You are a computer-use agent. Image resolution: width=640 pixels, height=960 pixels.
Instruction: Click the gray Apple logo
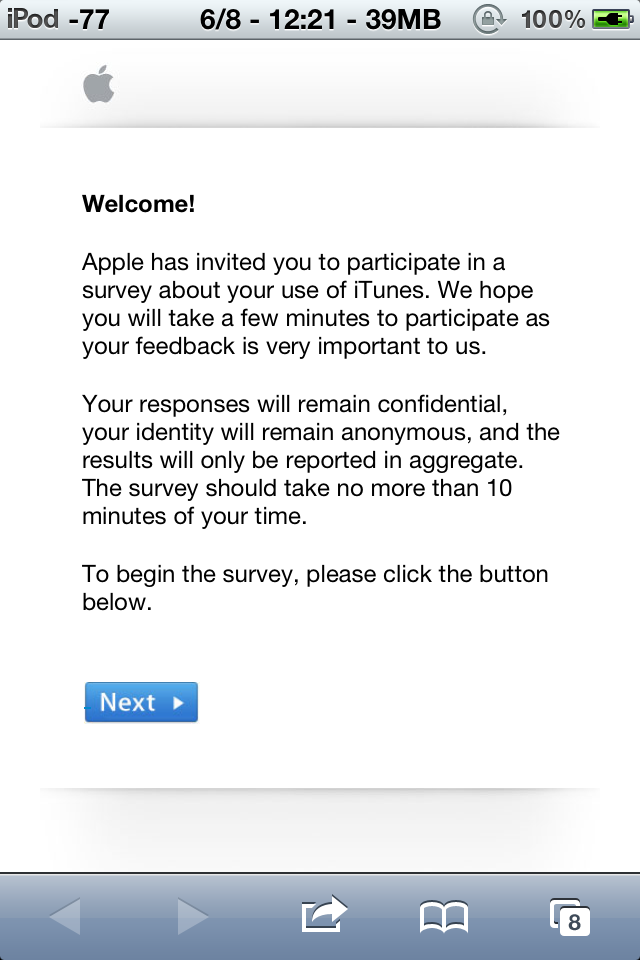[99, 84]
